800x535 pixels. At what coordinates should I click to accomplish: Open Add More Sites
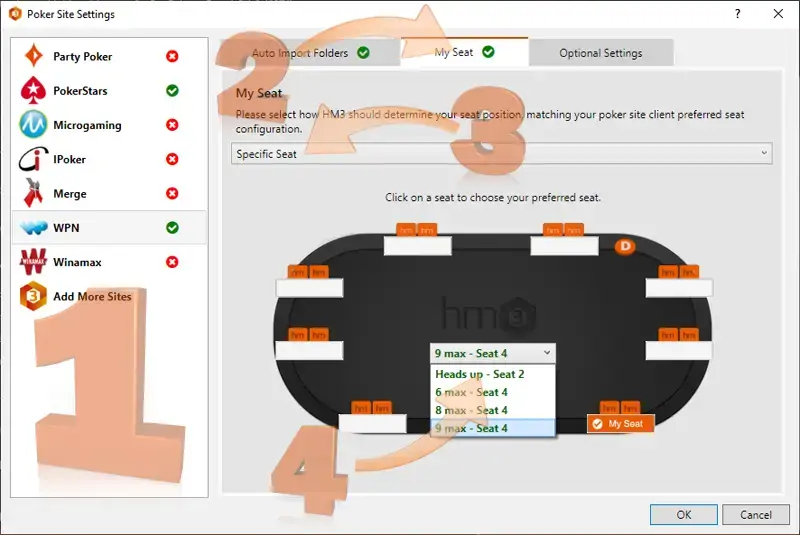109,296
